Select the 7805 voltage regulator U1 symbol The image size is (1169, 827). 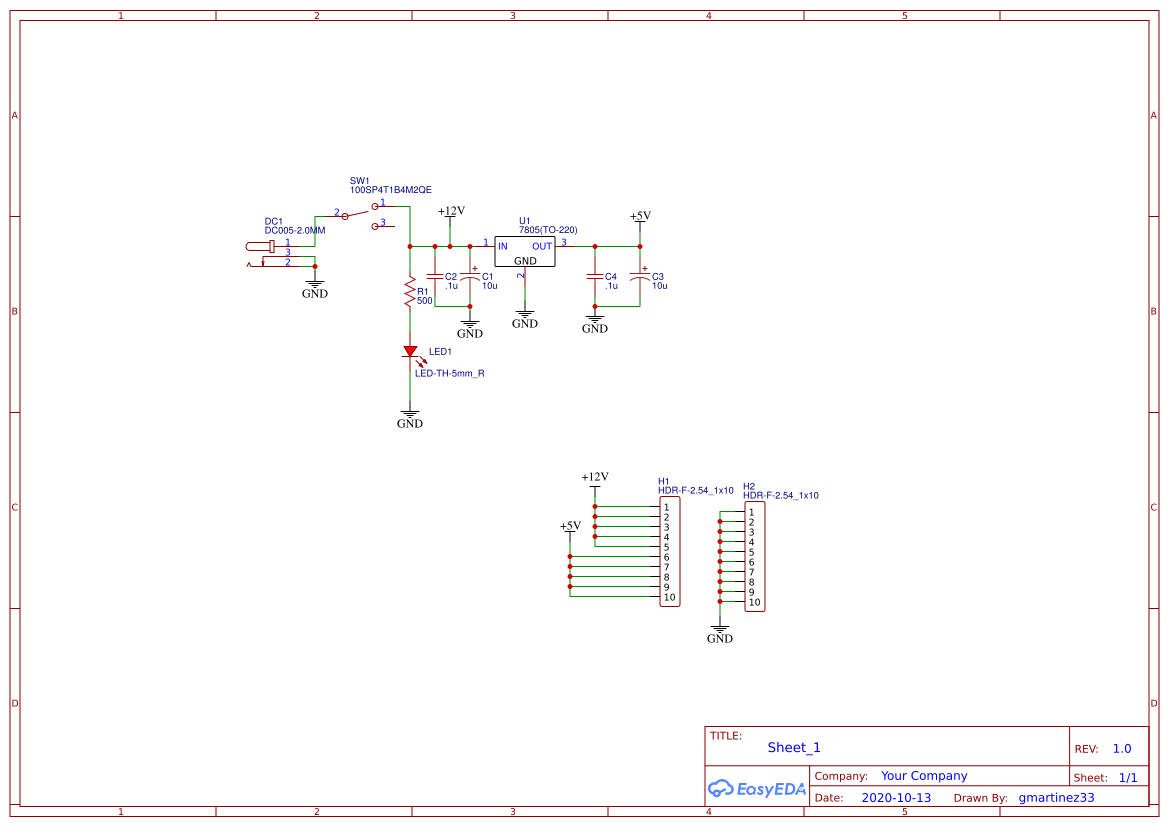tap(523, 253)
